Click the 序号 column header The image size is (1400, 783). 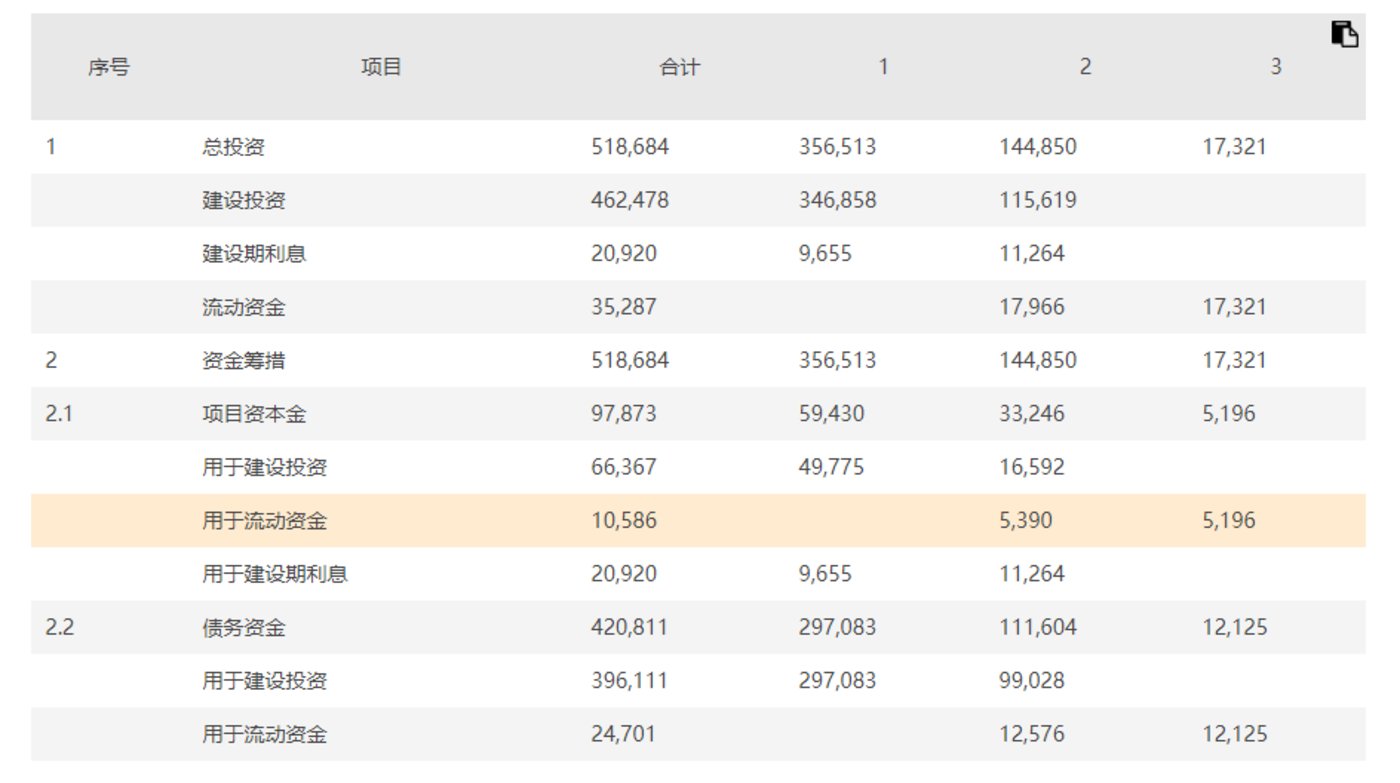pos(108,68)
